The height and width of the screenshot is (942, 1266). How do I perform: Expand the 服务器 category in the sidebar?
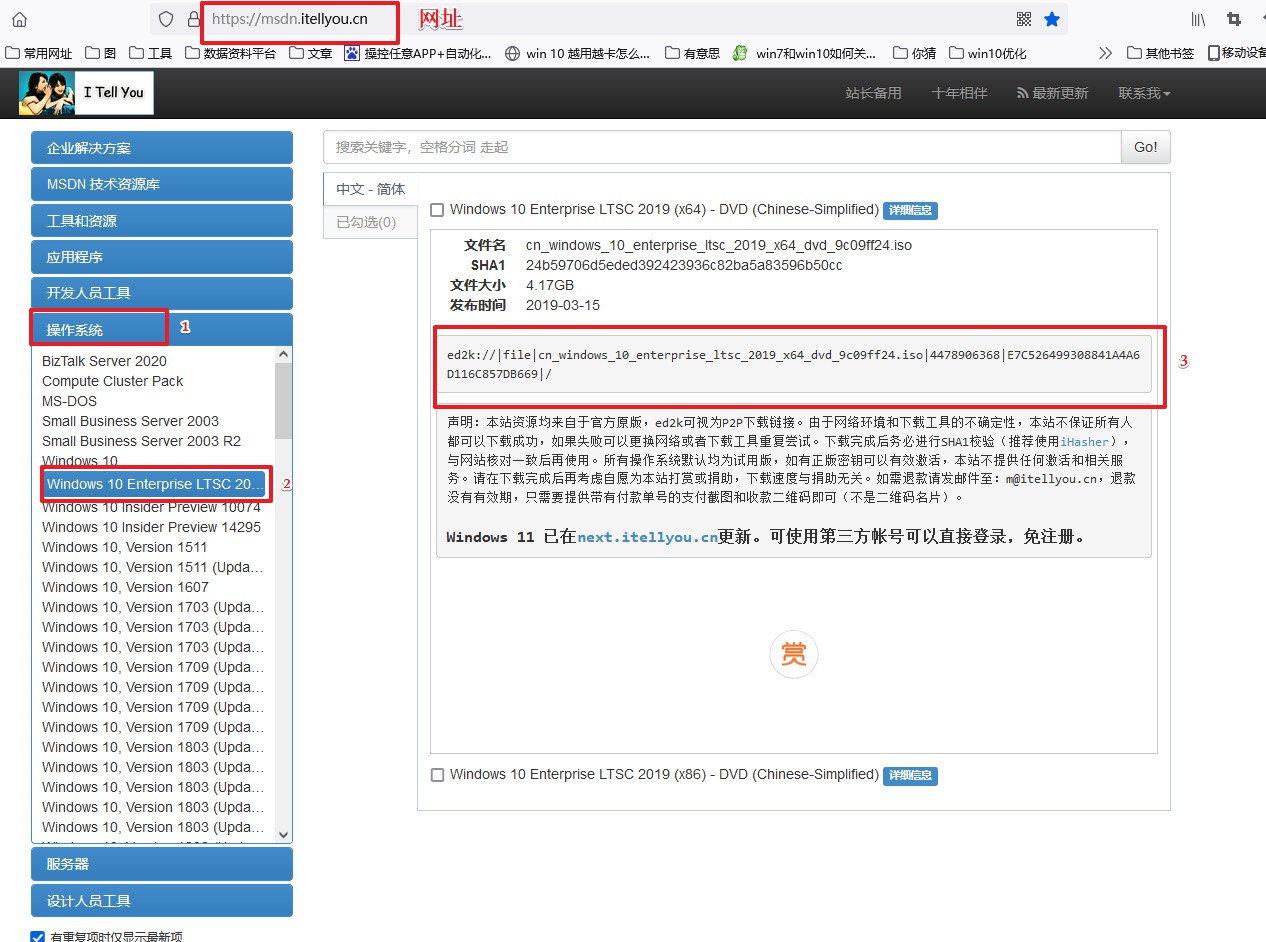pos(162,863)
